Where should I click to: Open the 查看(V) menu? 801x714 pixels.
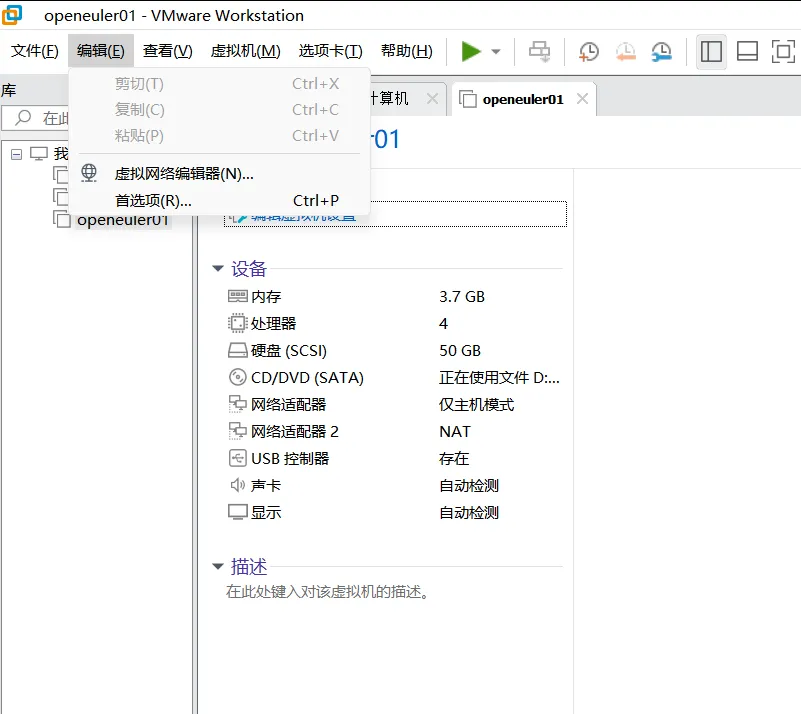168,51
